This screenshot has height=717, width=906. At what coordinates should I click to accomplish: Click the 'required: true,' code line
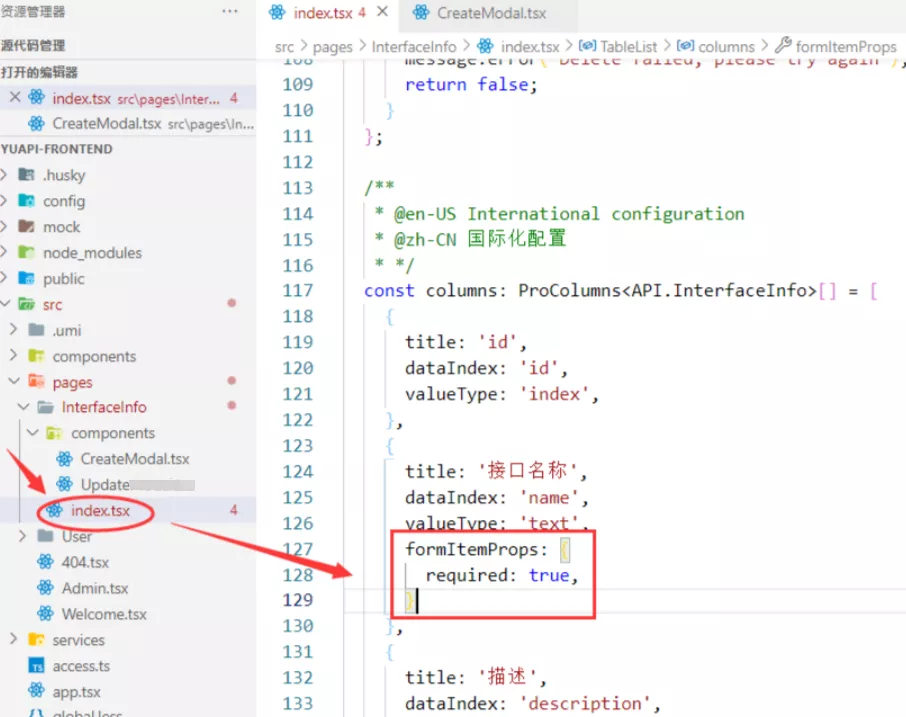click(x=502, y=575)
